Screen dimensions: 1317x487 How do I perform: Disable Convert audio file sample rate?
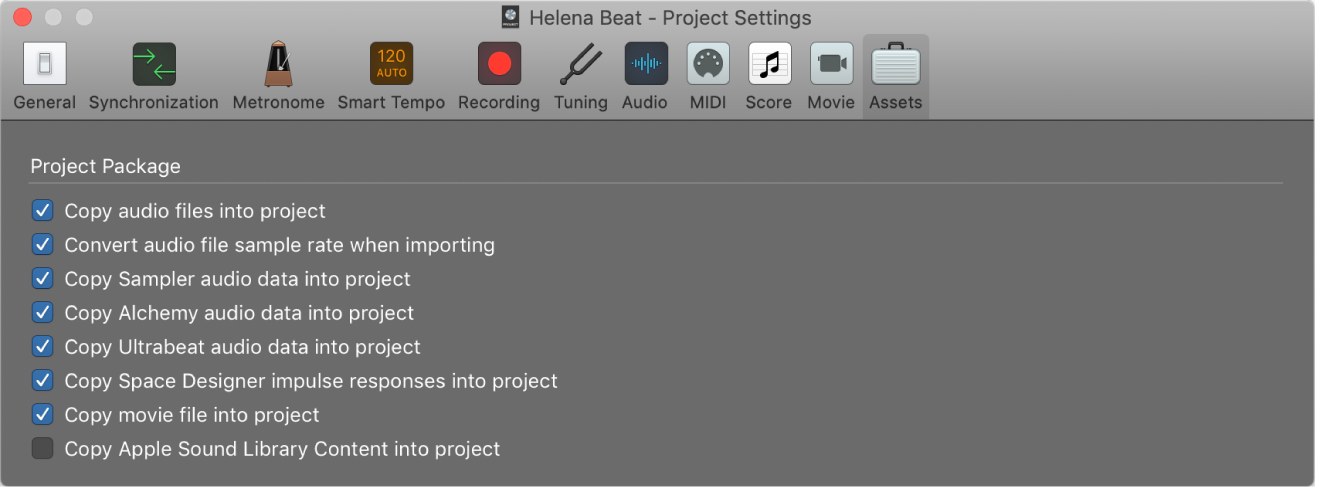coord(42,245)
